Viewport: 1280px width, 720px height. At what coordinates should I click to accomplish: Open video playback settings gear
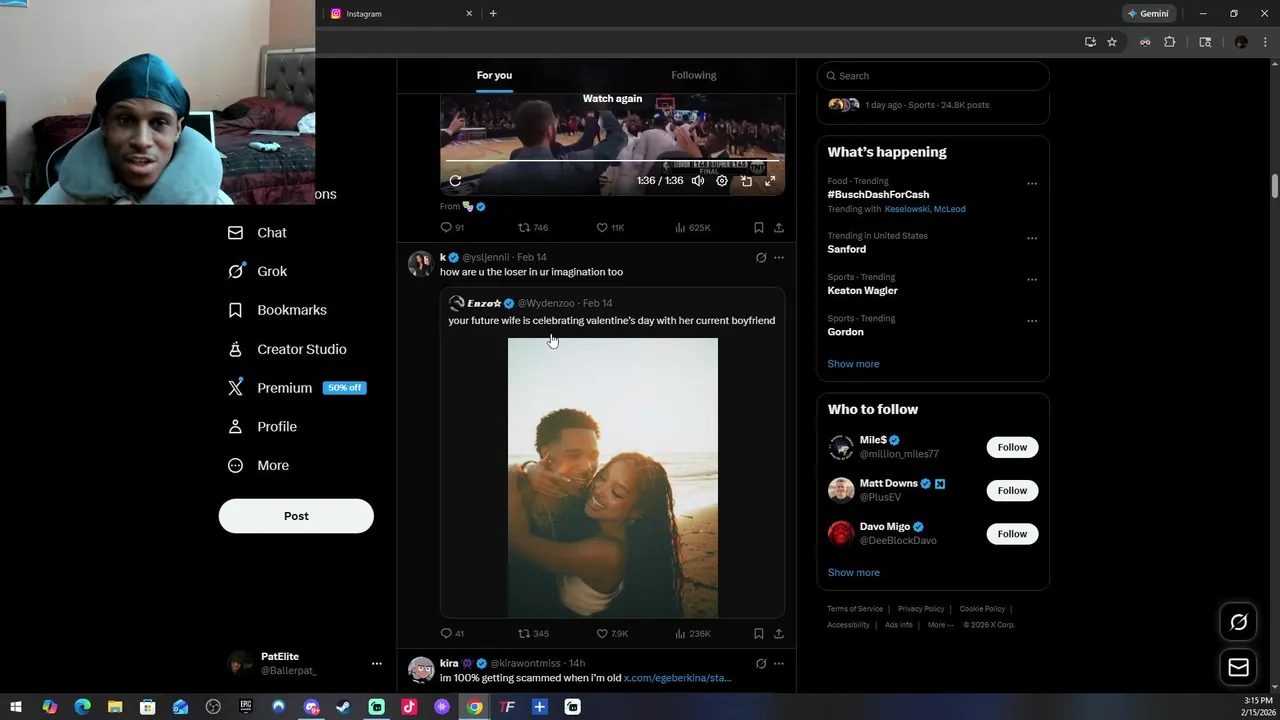(722, 181)
